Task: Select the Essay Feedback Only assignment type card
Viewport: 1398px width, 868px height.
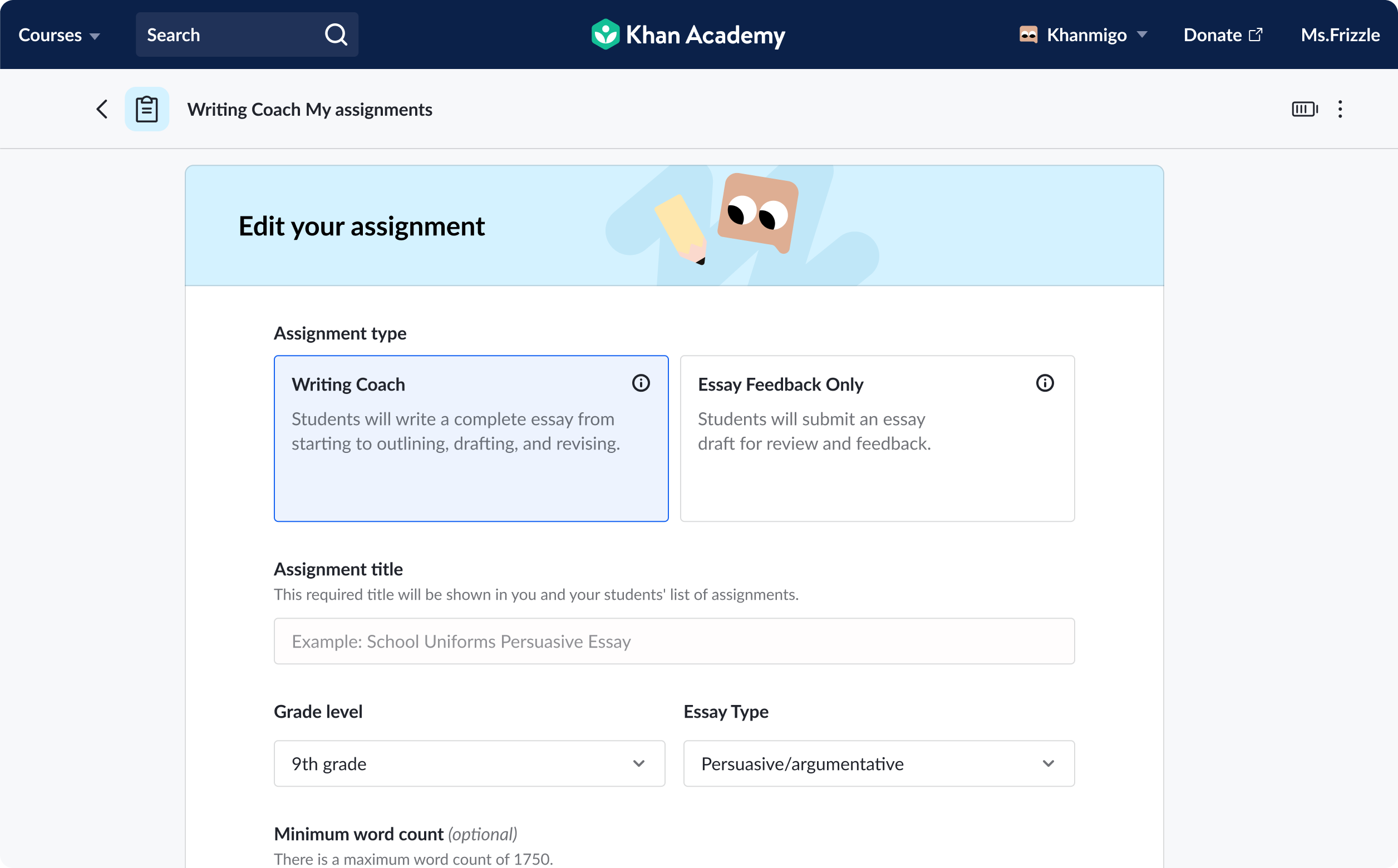Action: pyautogui.click(x=877, y=438)
